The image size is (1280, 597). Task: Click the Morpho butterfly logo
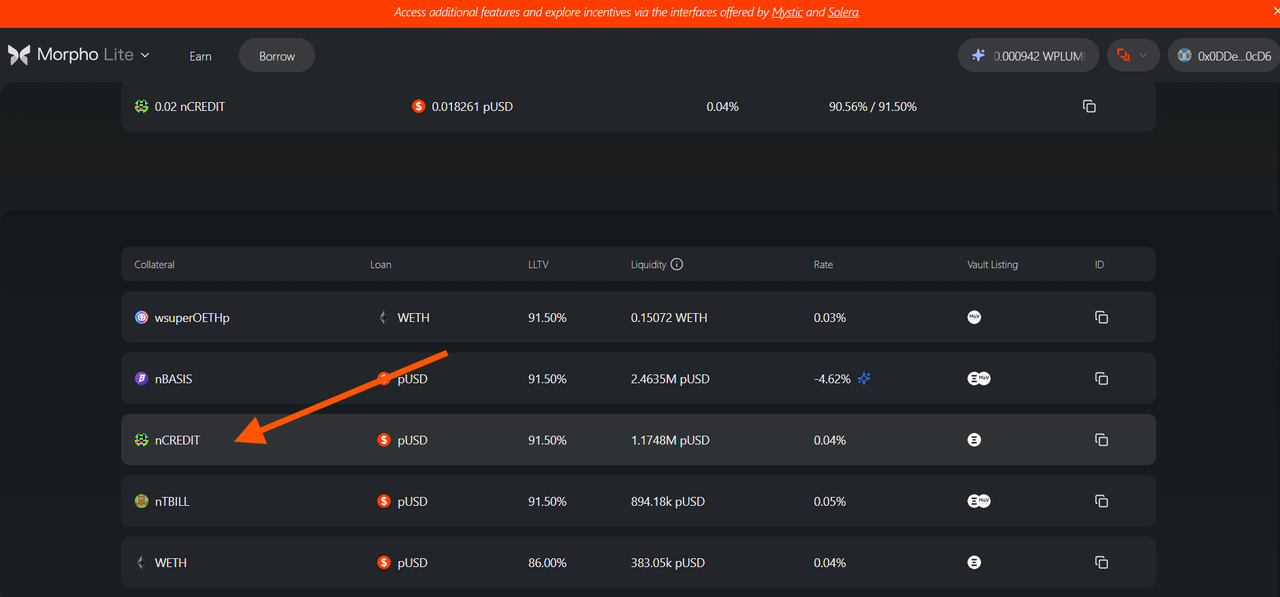[19, 55]
